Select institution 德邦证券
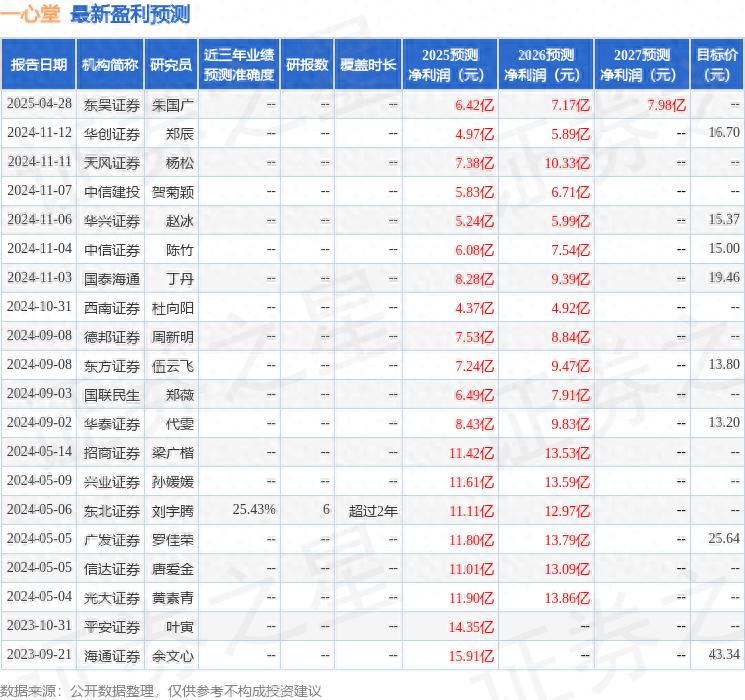Image resolution: width=745 pixels, height=700 pixels. [112, 337]
